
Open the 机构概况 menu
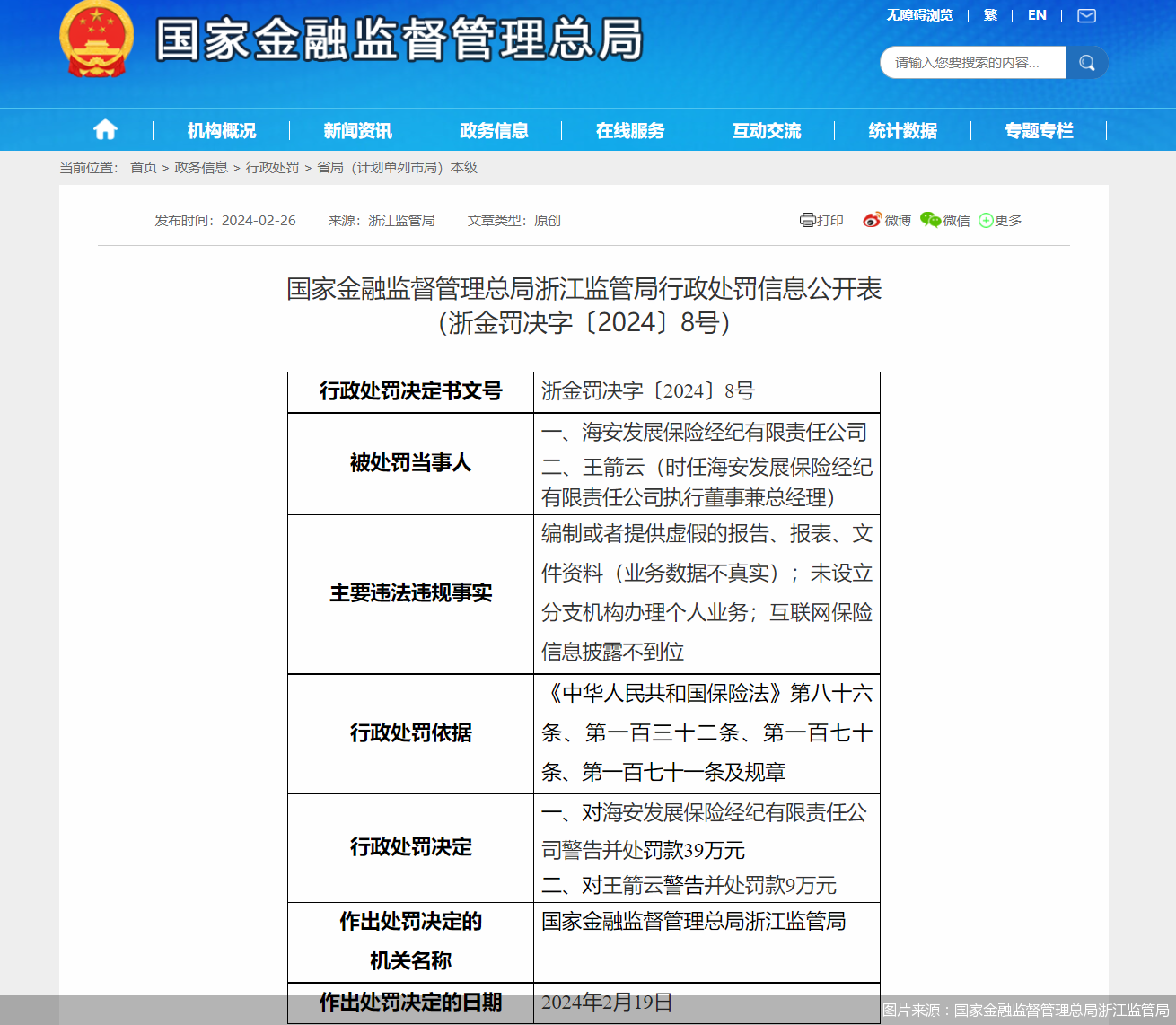[x=222, y=131]
